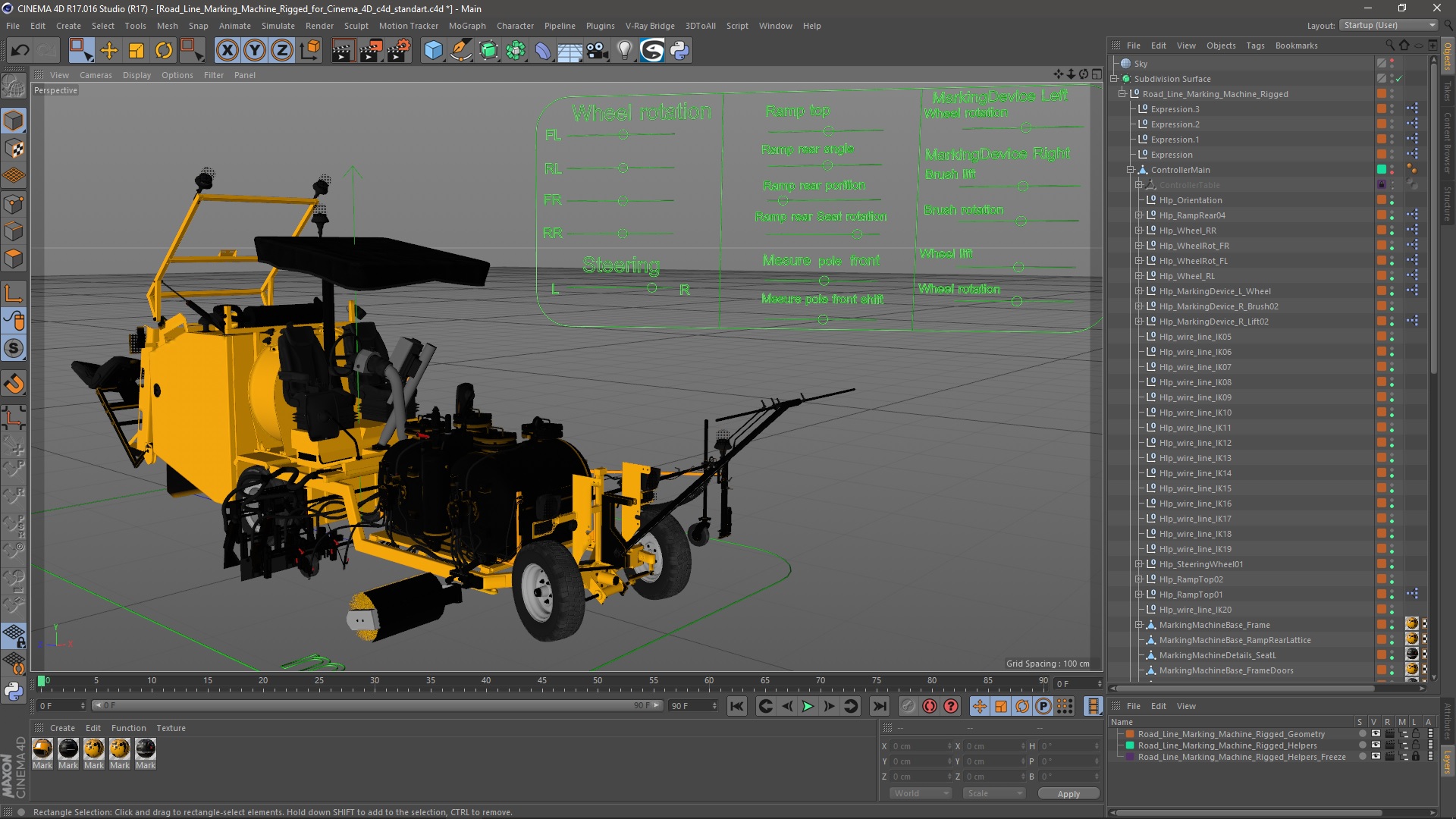The height and width of the screenshot is (819, 1456).
Task: Toggle Z axis lock
Action: (x=282, y=51)
